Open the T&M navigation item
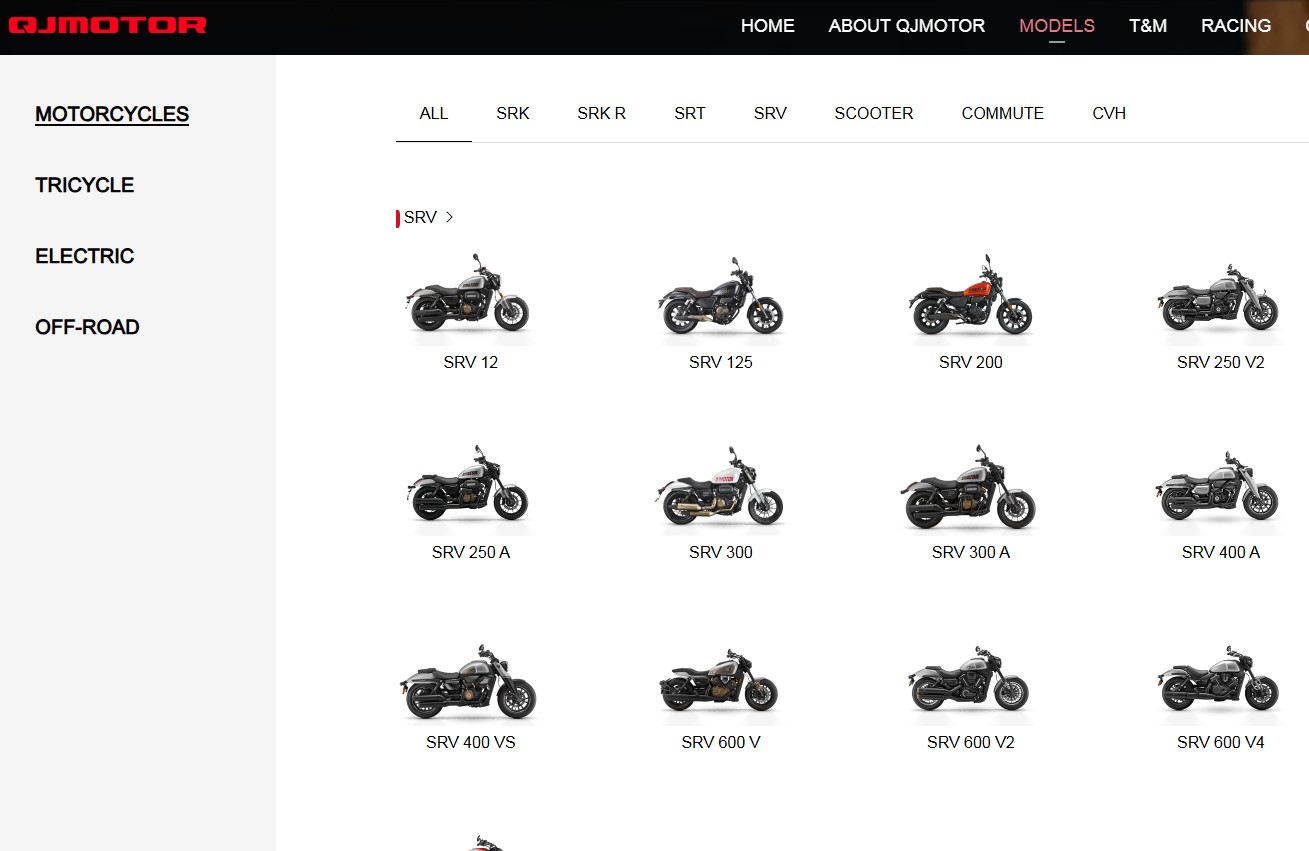1309x851 pixels. [1148, 26]
